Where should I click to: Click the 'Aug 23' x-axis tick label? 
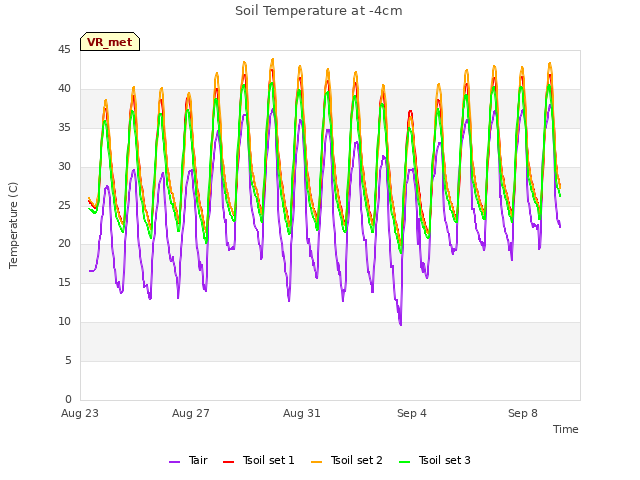tap(80, 413)
